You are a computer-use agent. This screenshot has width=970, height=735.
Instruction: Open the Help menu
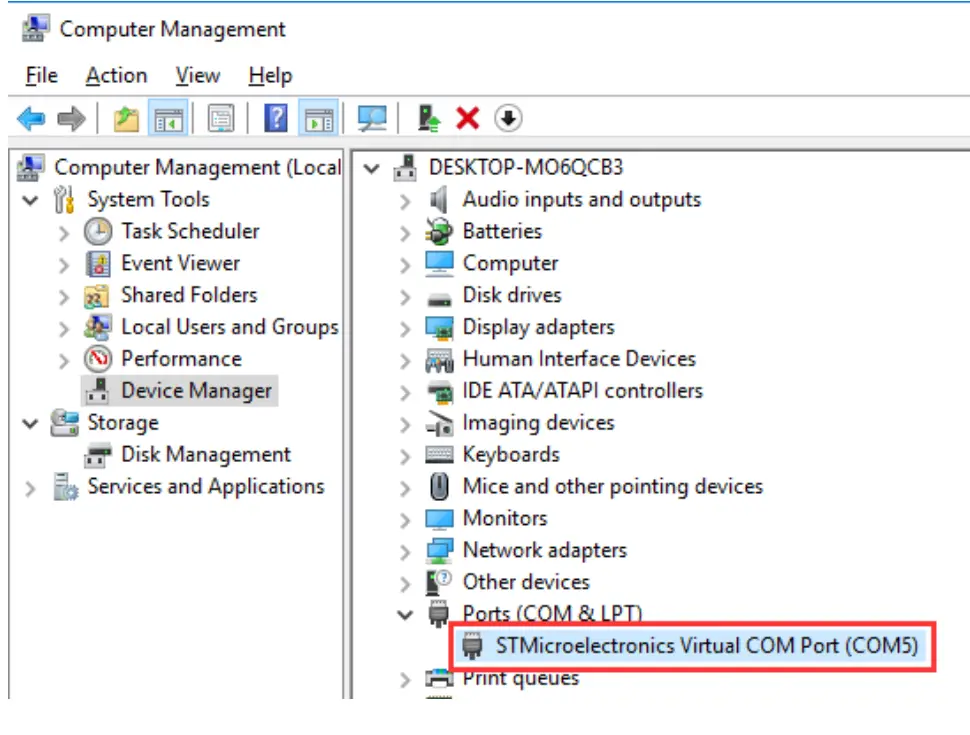[x=270, y=75]
